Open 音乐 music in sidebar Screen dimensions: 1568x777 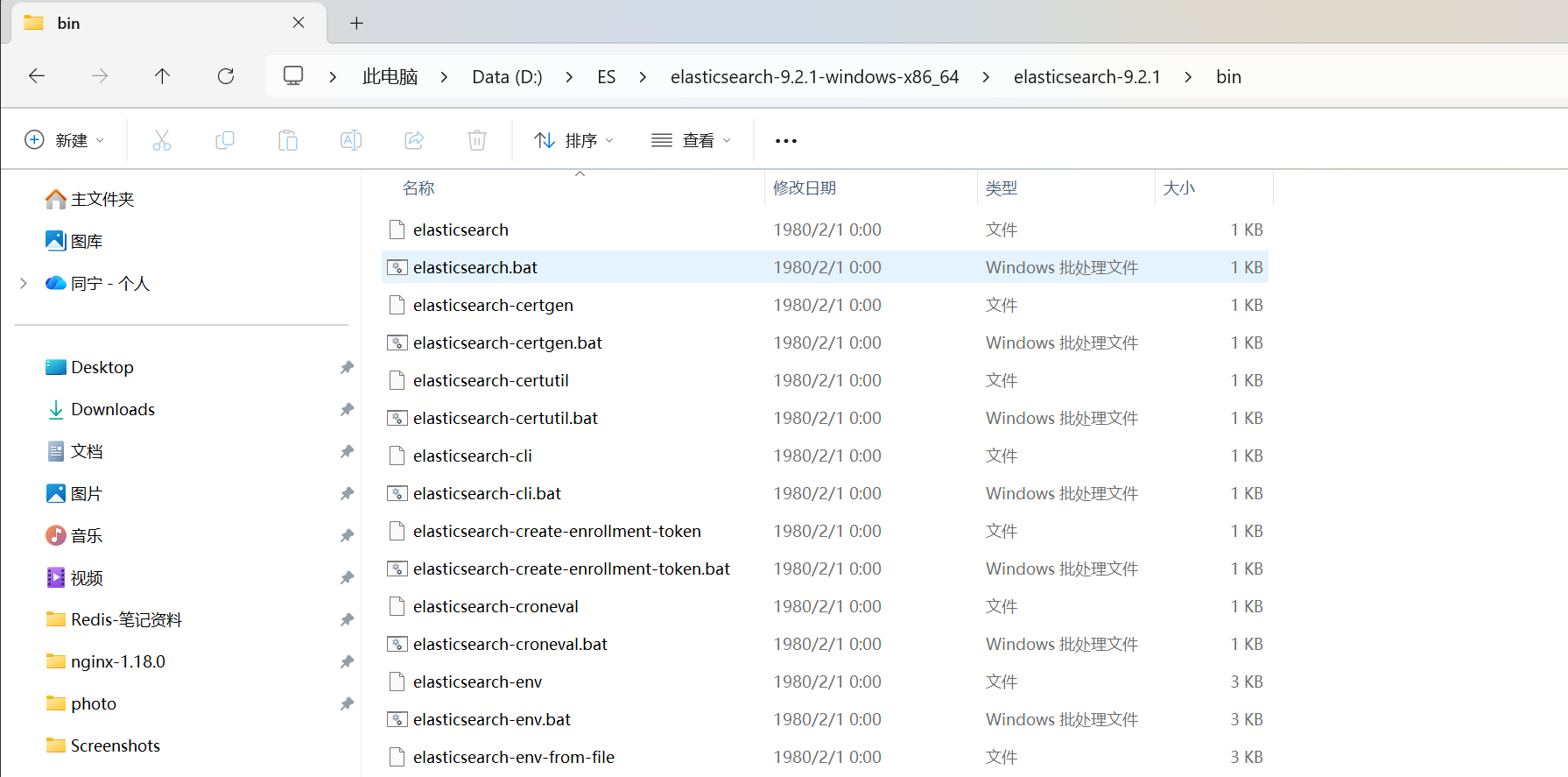[74, 535]
